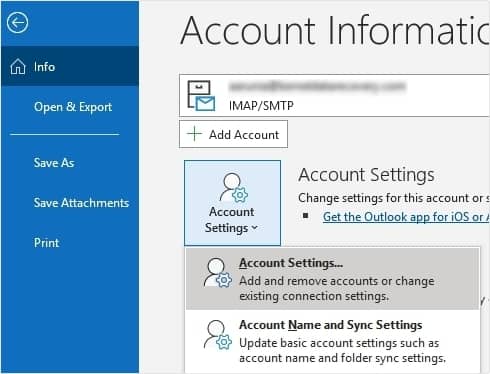Image resolution: width=490 pixels, height=374 pixels.
Task: Expand the Account Settings dropdown button
Action: click(x=232, y=203)
